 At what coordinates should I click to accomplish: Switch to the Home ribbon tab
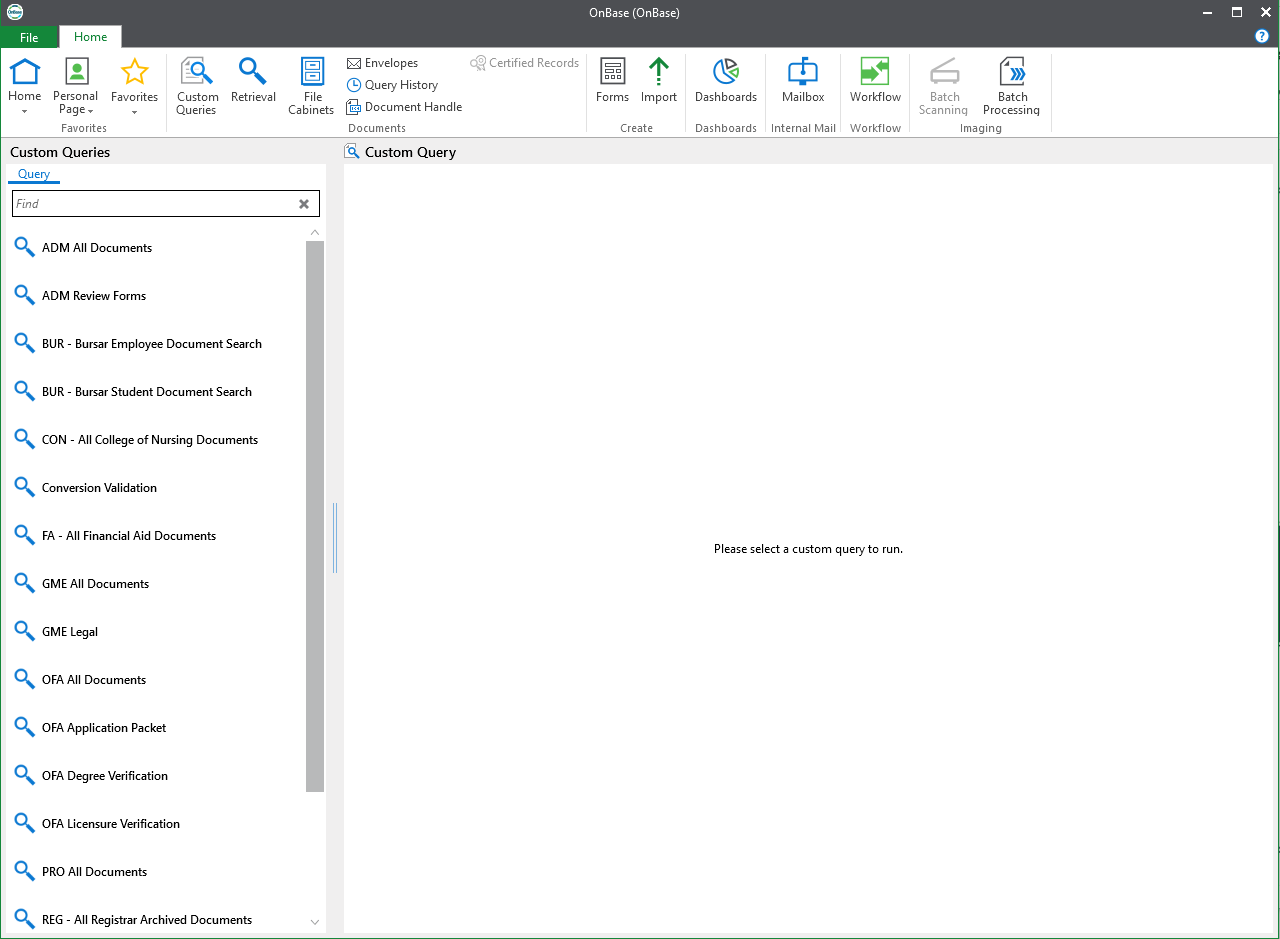[x=90, y=37]
